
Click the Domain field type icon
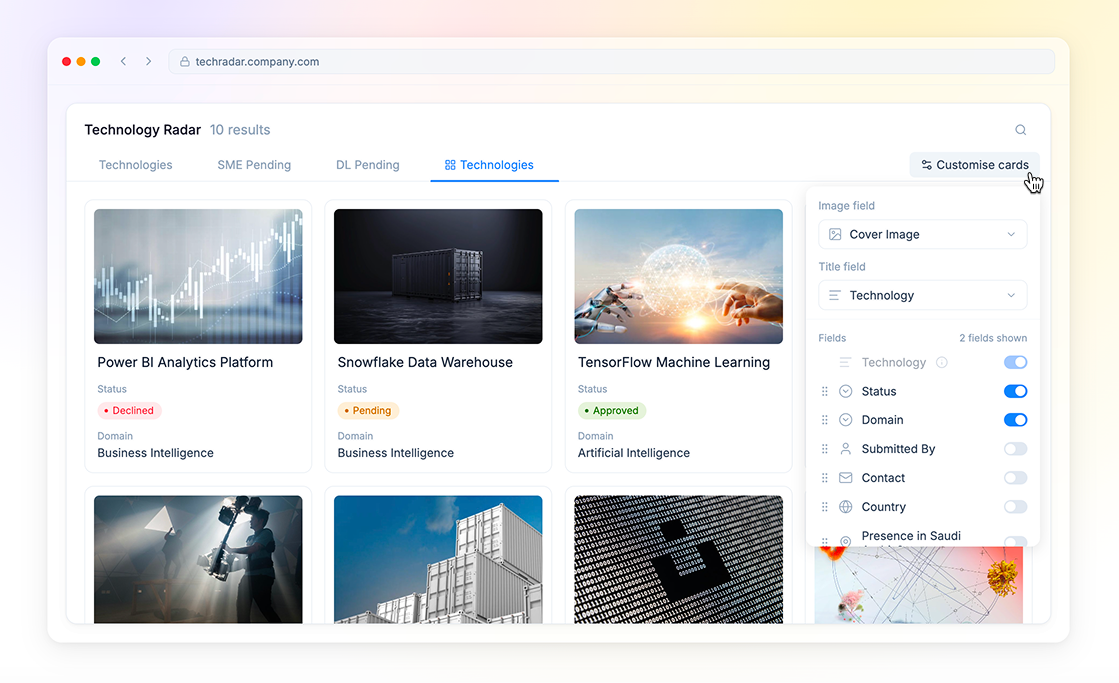coord(846,420)
